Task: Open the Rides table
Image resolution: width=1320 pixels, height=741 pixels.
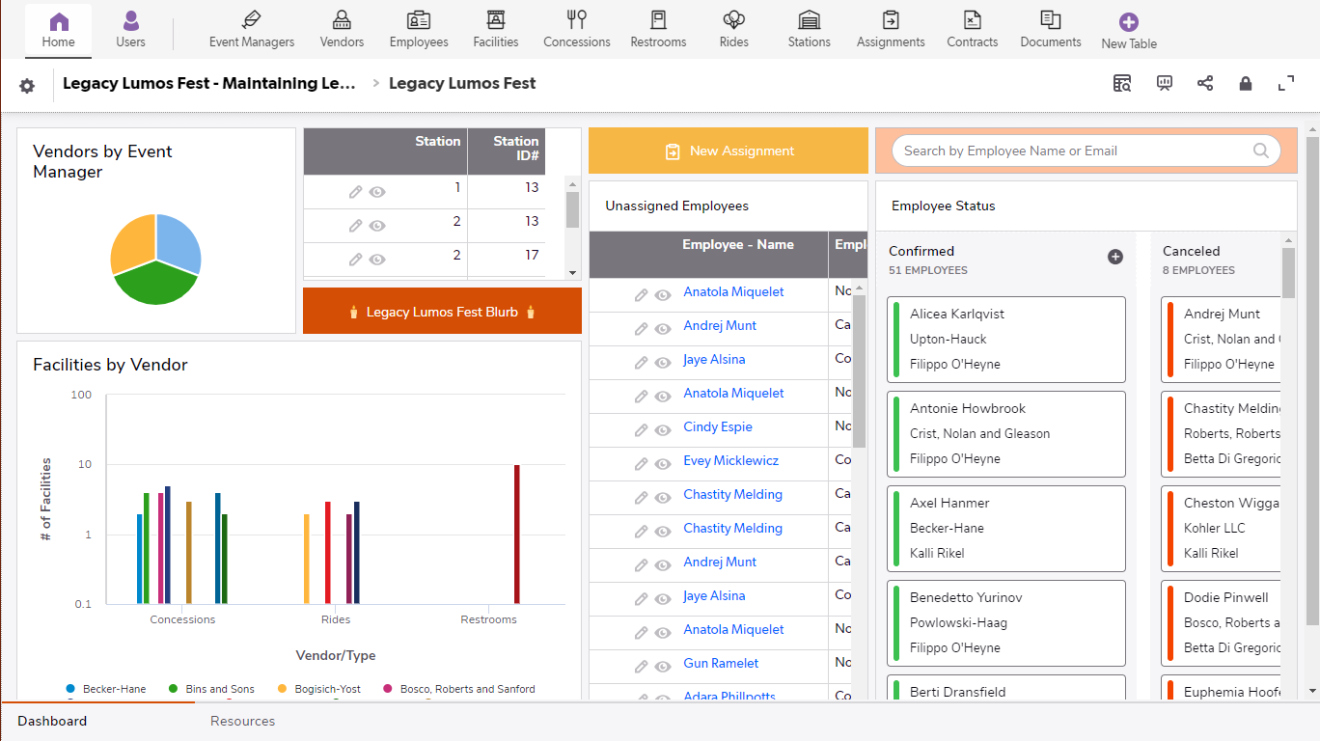Action: pyautogui.click(x=733, y=30)
